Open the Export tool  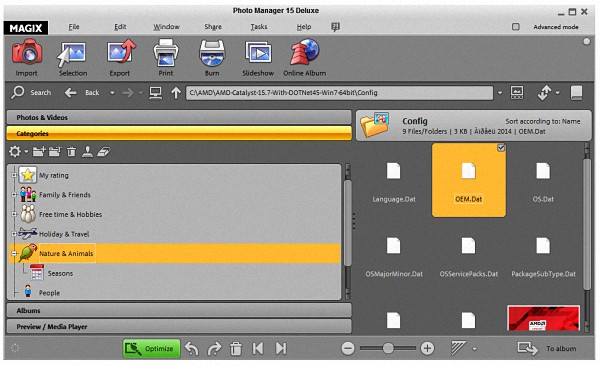[x=120, y=57]
